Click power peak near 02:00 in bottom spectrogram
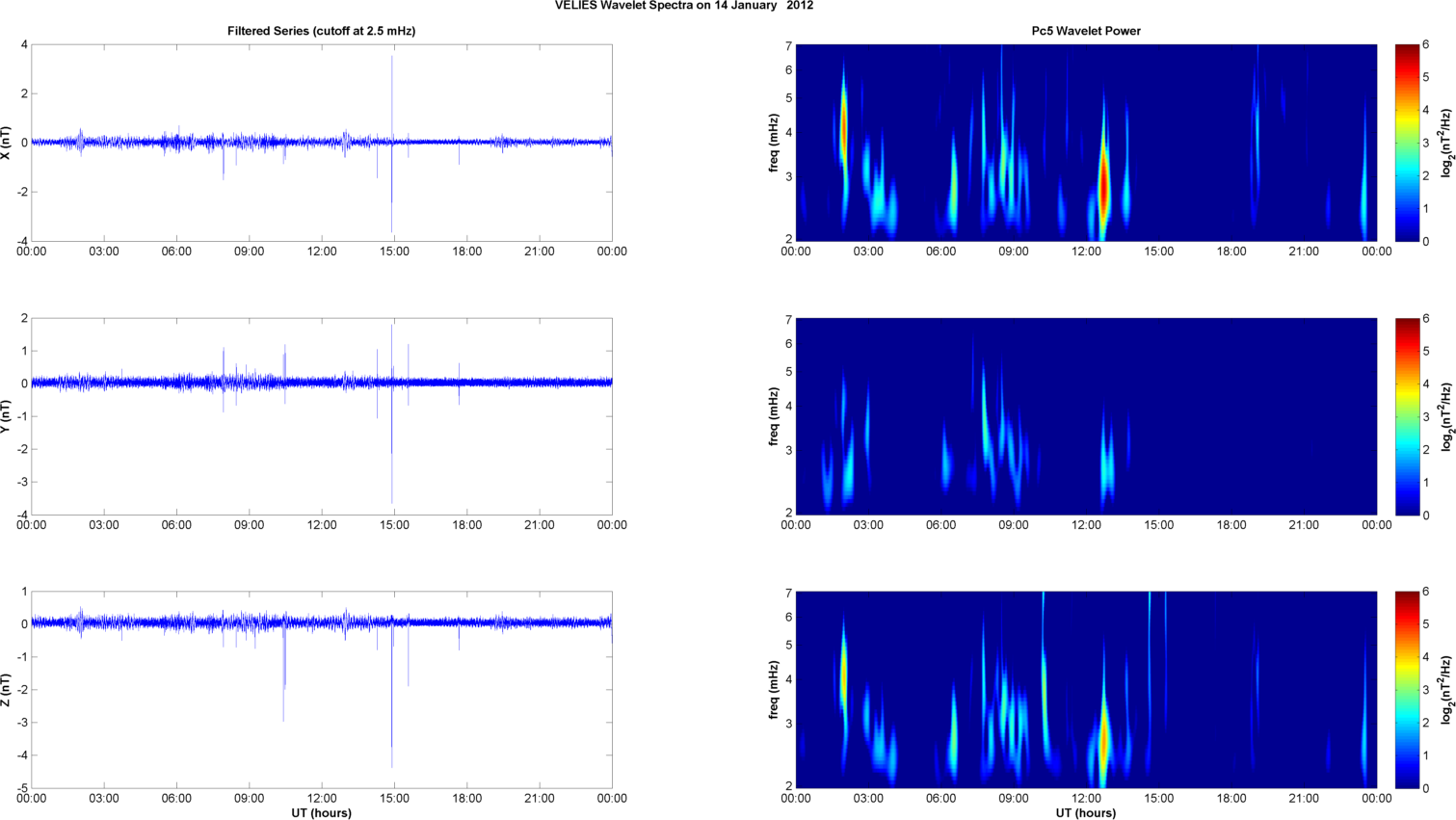1456x820 pixels. (x=844, y=675)
